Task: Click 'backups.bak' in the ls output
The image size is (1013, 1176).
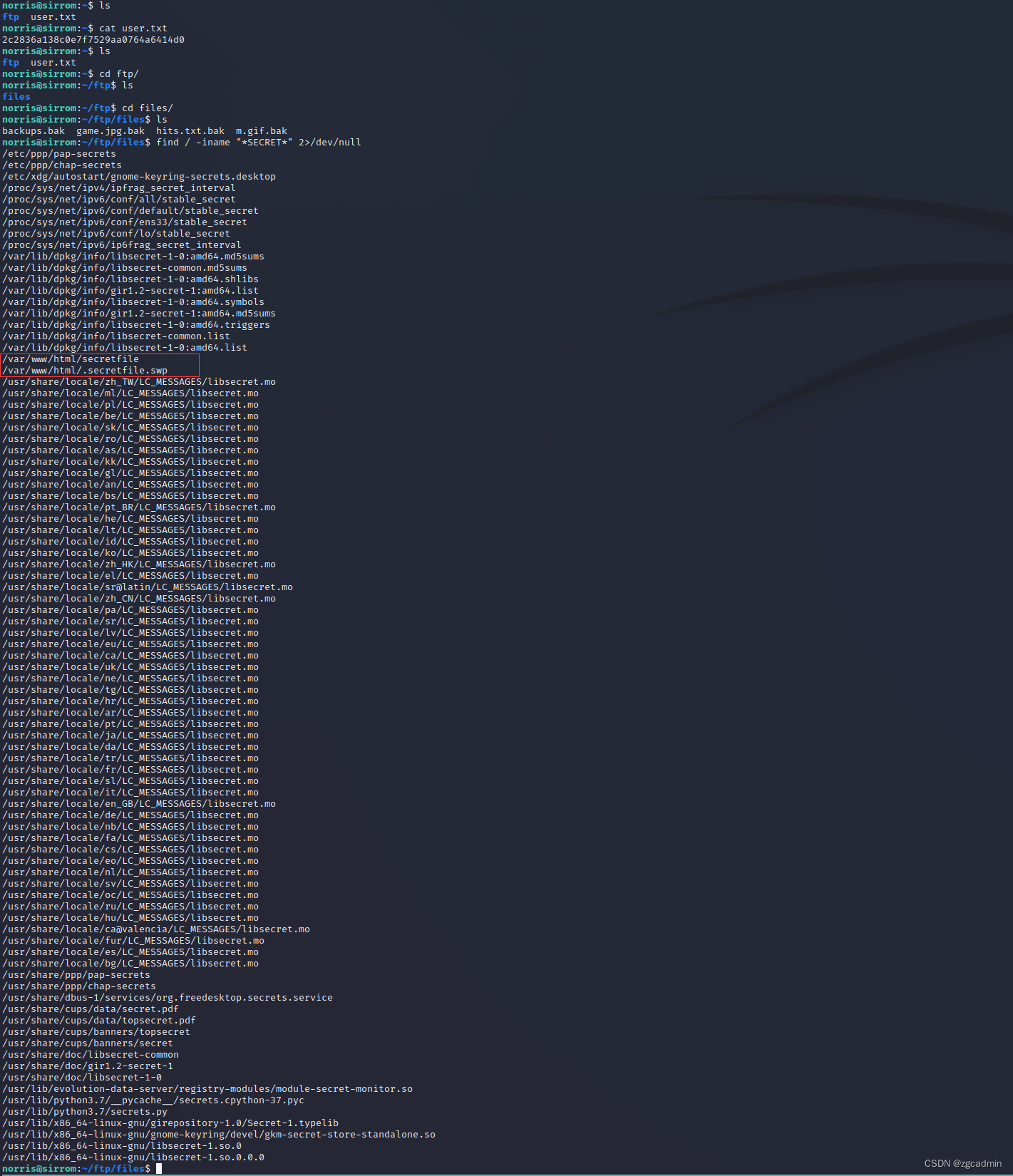Action: coord(34,131)
